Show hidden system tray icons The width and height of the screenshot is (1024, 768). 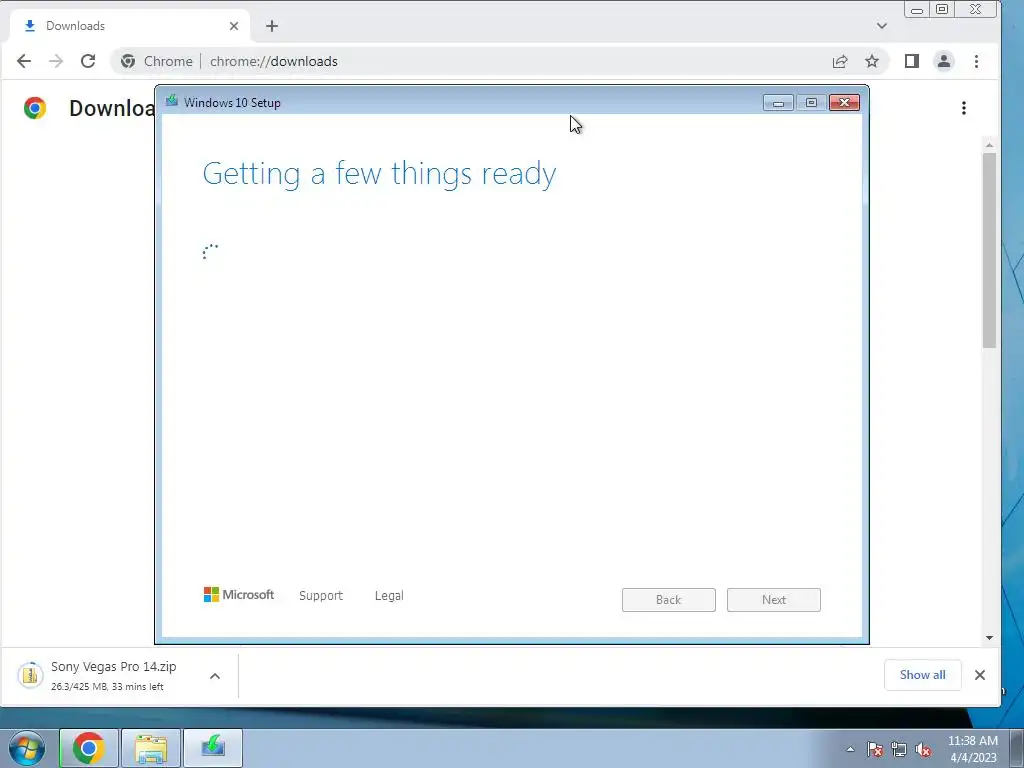[850, 749]
